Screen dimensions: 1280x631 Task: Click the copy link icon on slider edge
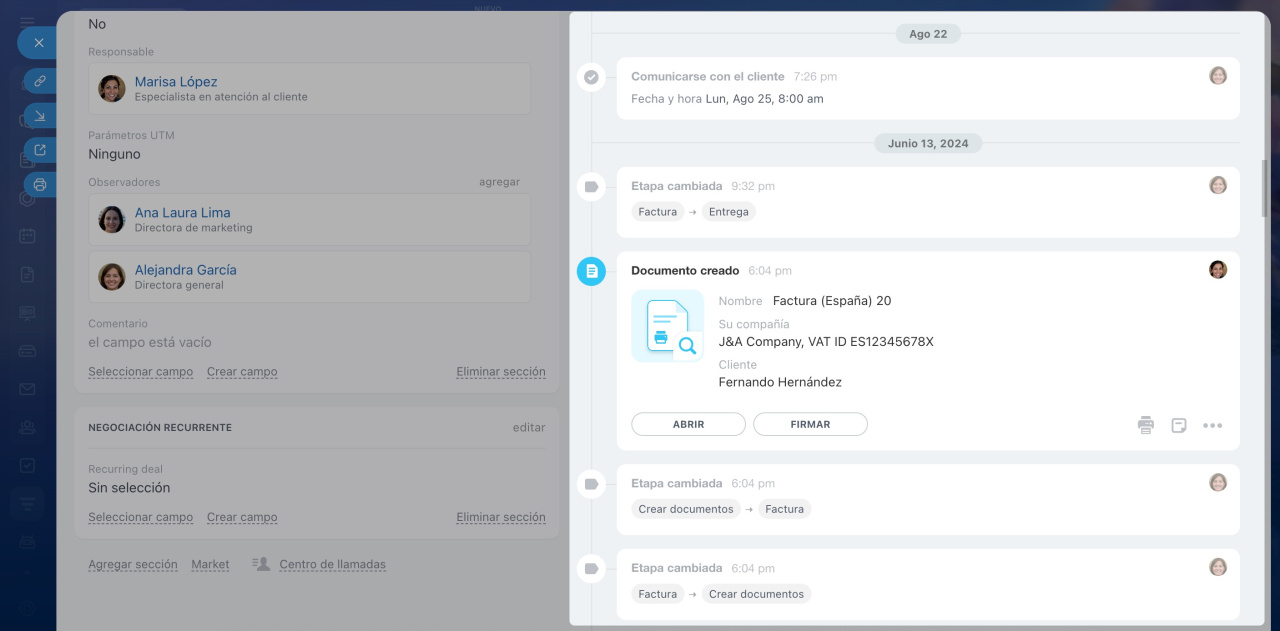click(40, 81)
